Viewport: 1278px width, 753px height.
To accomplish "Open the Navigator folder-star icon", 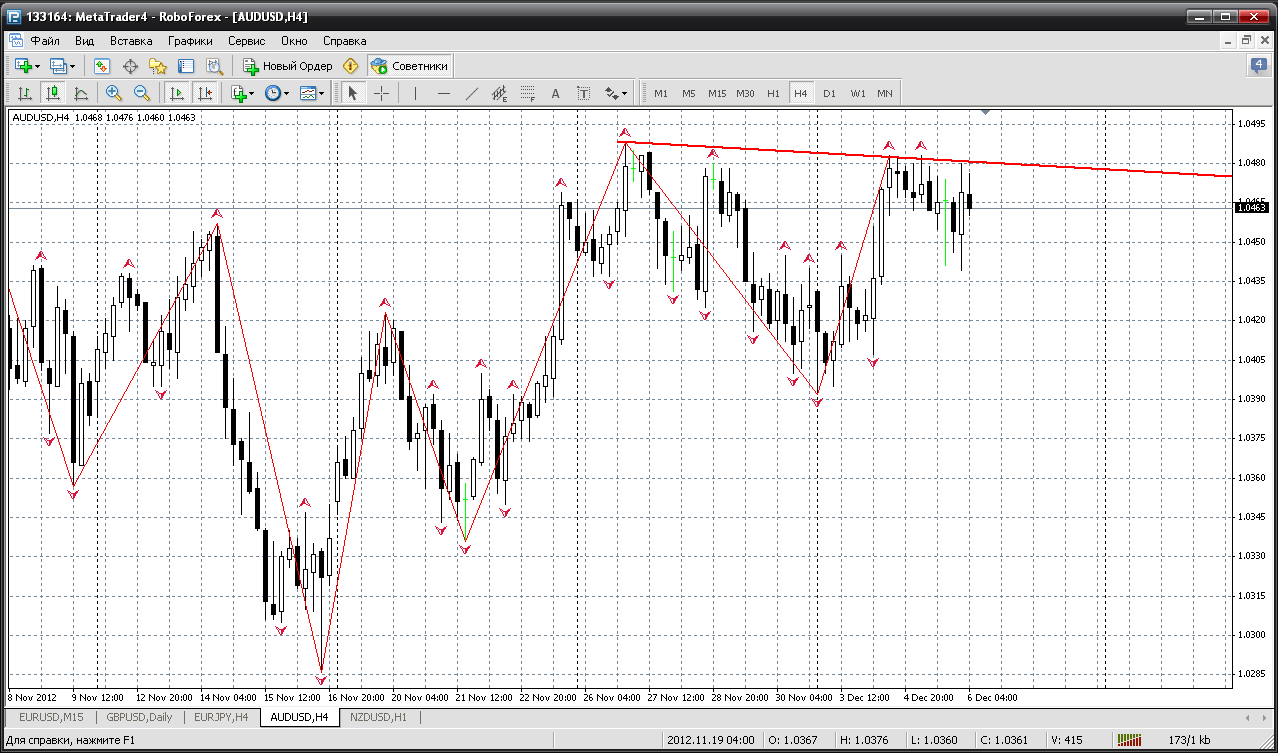I will coord(158,66).
